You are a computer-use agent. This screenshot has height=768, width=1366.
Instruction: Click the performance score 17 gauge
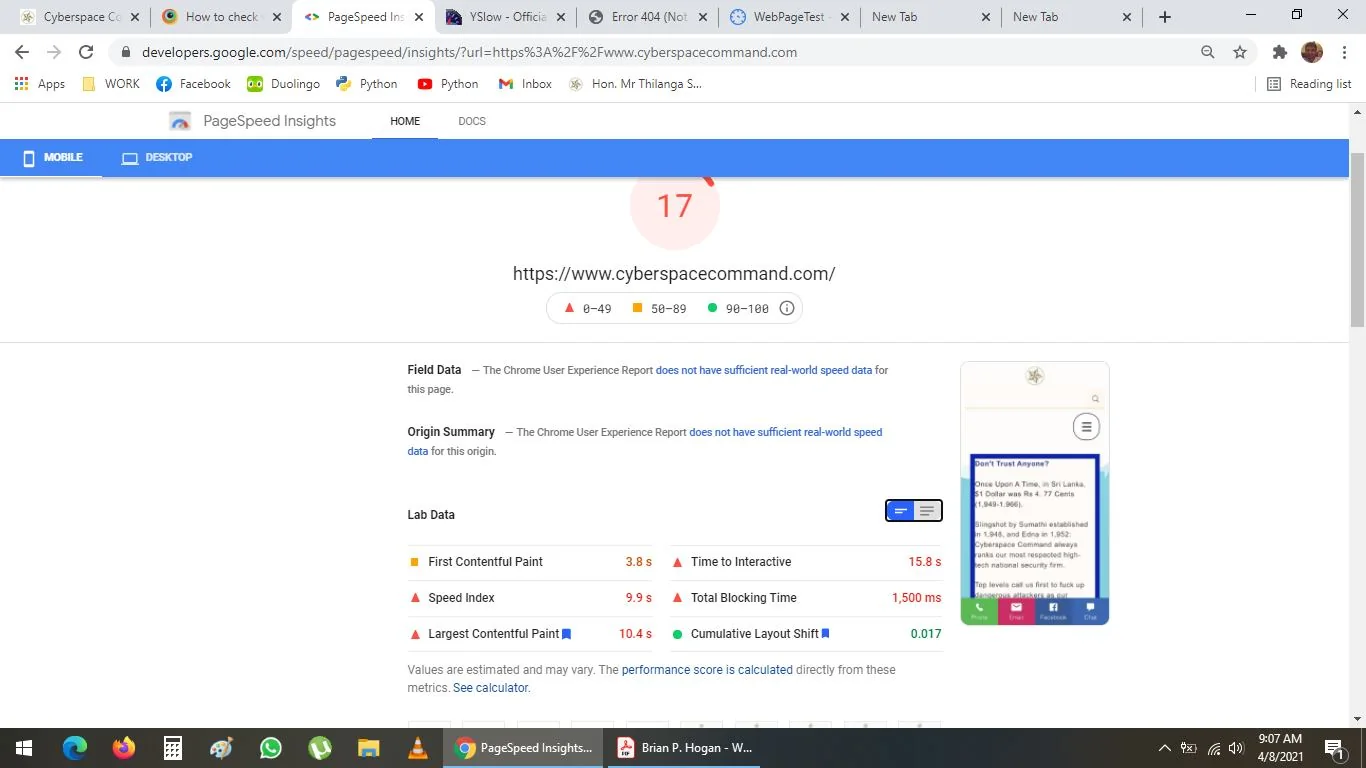pyautogui.click(x=675, y=206)
